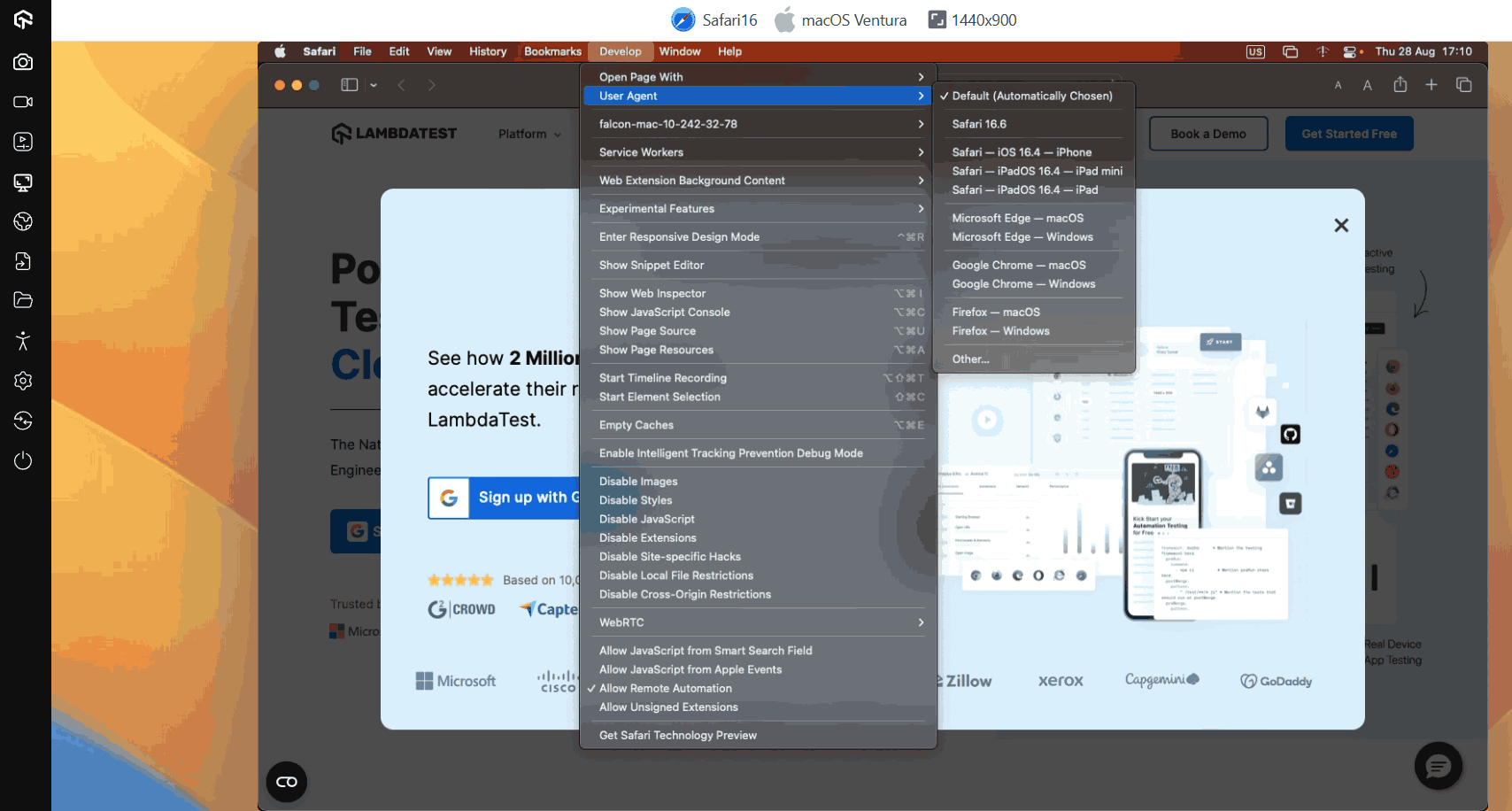Expand the Service Workers submenu
1512x811 pixels.
[758, 152]
